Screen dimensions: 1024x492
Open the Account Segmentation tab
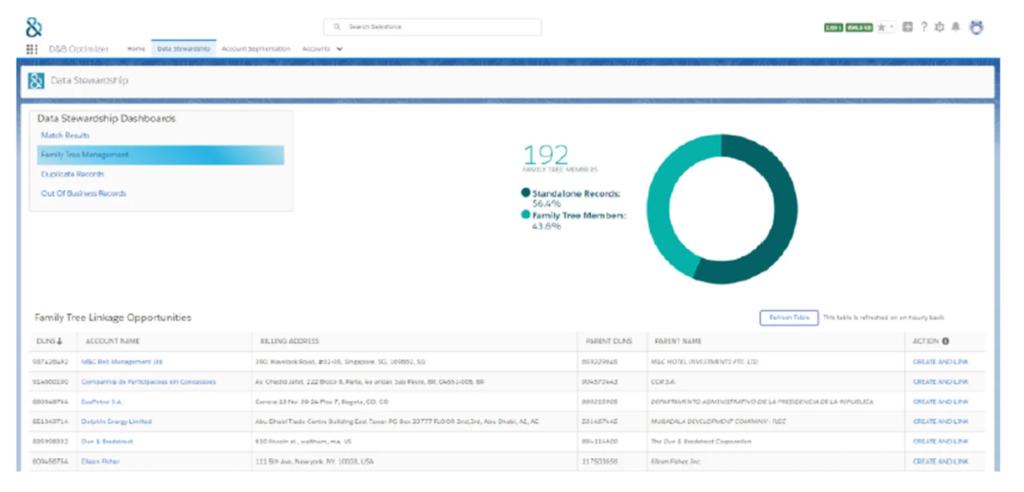[255, 49]
